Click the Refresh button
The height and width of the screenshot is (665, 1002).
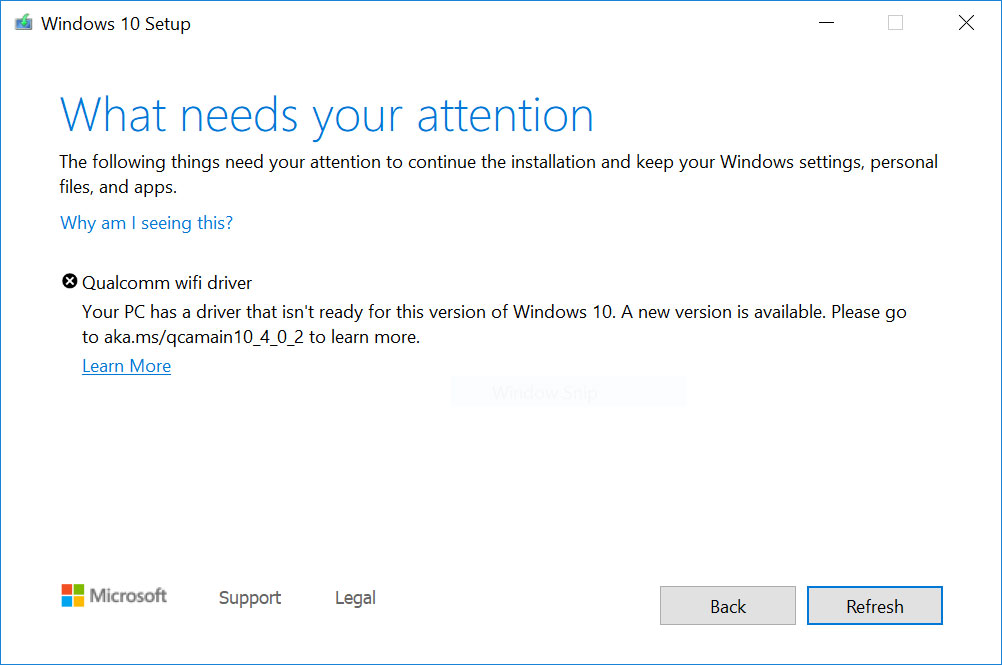pyautogui.click(x=875, y=606)
